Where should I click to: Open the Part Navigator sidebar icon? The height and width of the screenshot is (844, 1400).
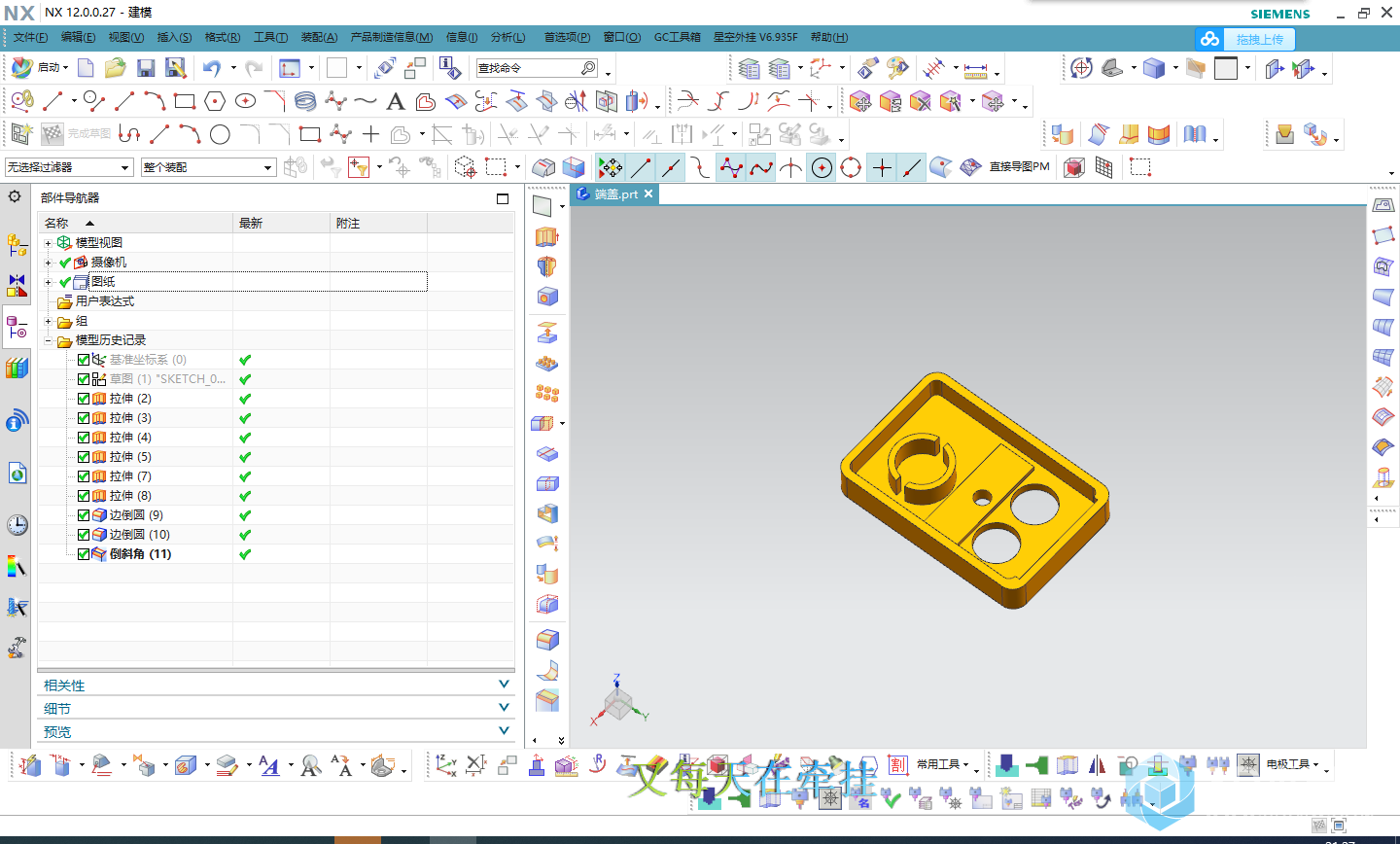click(x=17, y=327)
